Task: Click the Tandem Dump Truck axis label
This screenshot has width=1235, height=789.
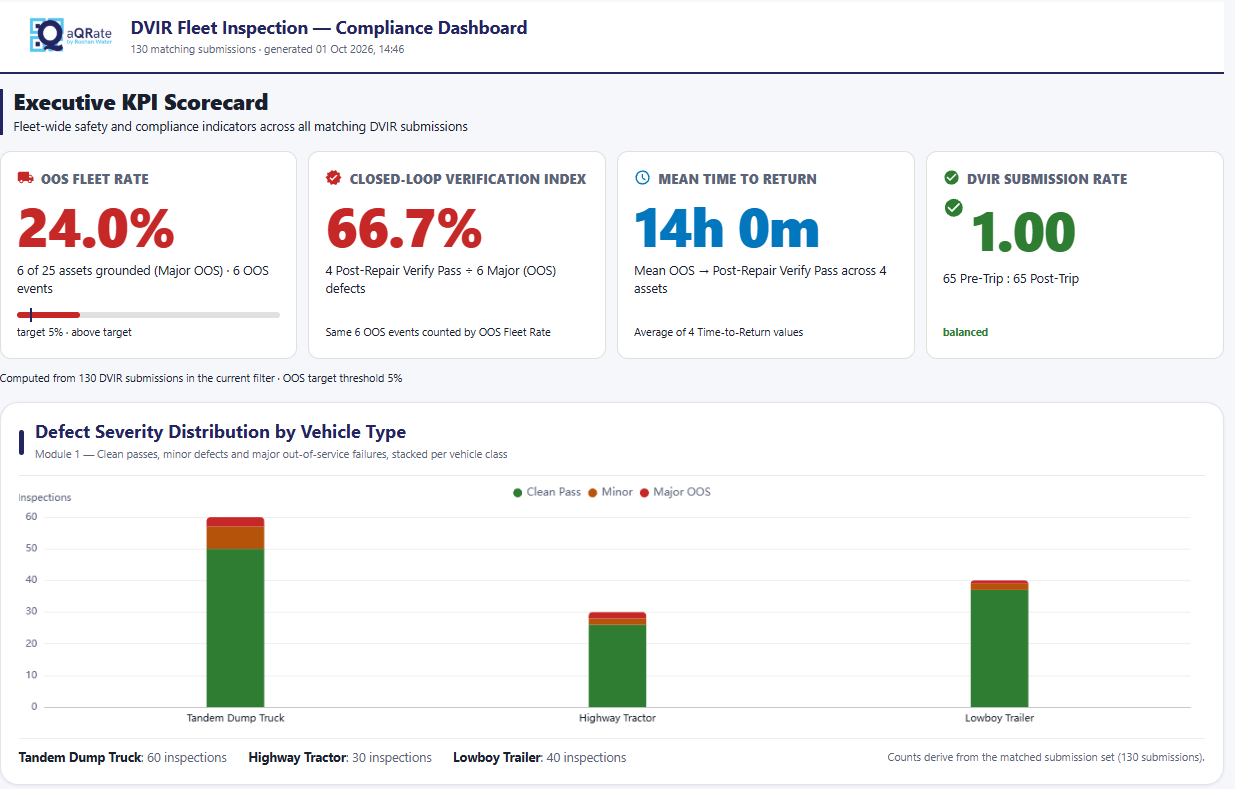Action: pyautogui.click(x=235, y=718)
